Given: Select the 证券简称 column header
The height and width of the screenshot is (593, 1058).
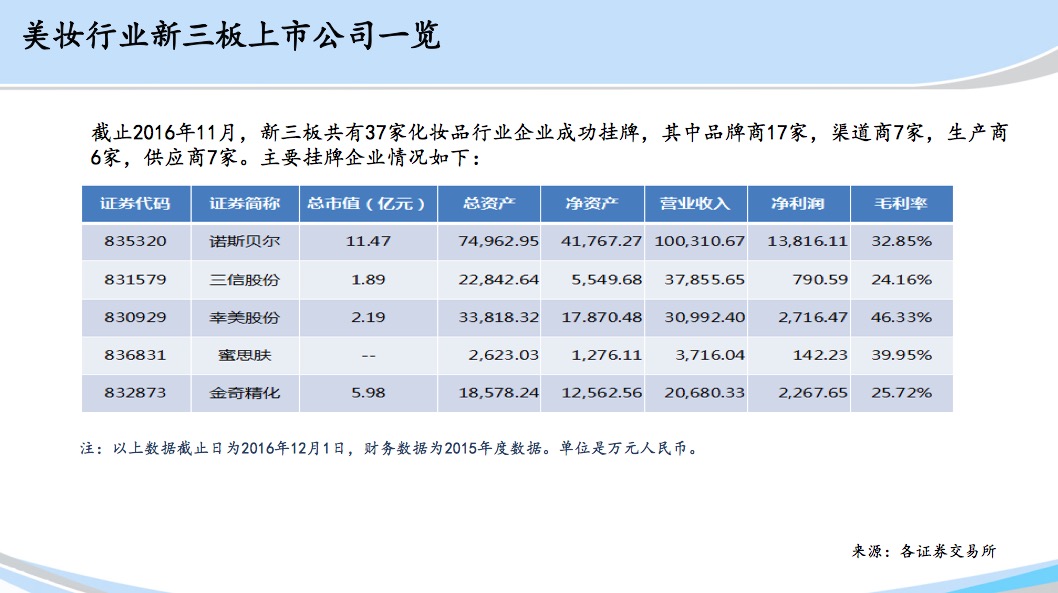Looking at the screenshot, I should tap(245, 203).
